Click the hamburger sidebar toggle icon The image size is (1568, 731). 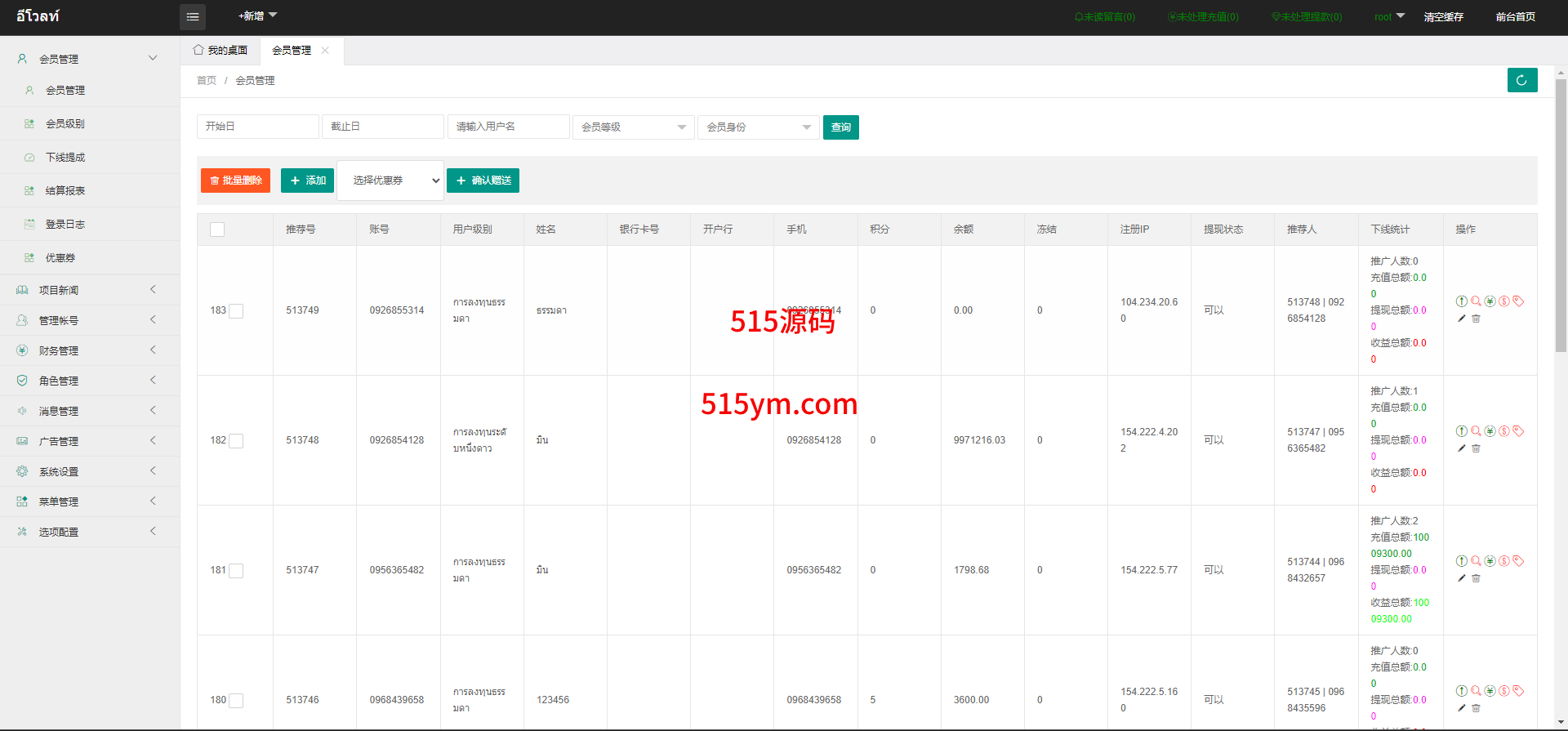[x=193, y=17]
